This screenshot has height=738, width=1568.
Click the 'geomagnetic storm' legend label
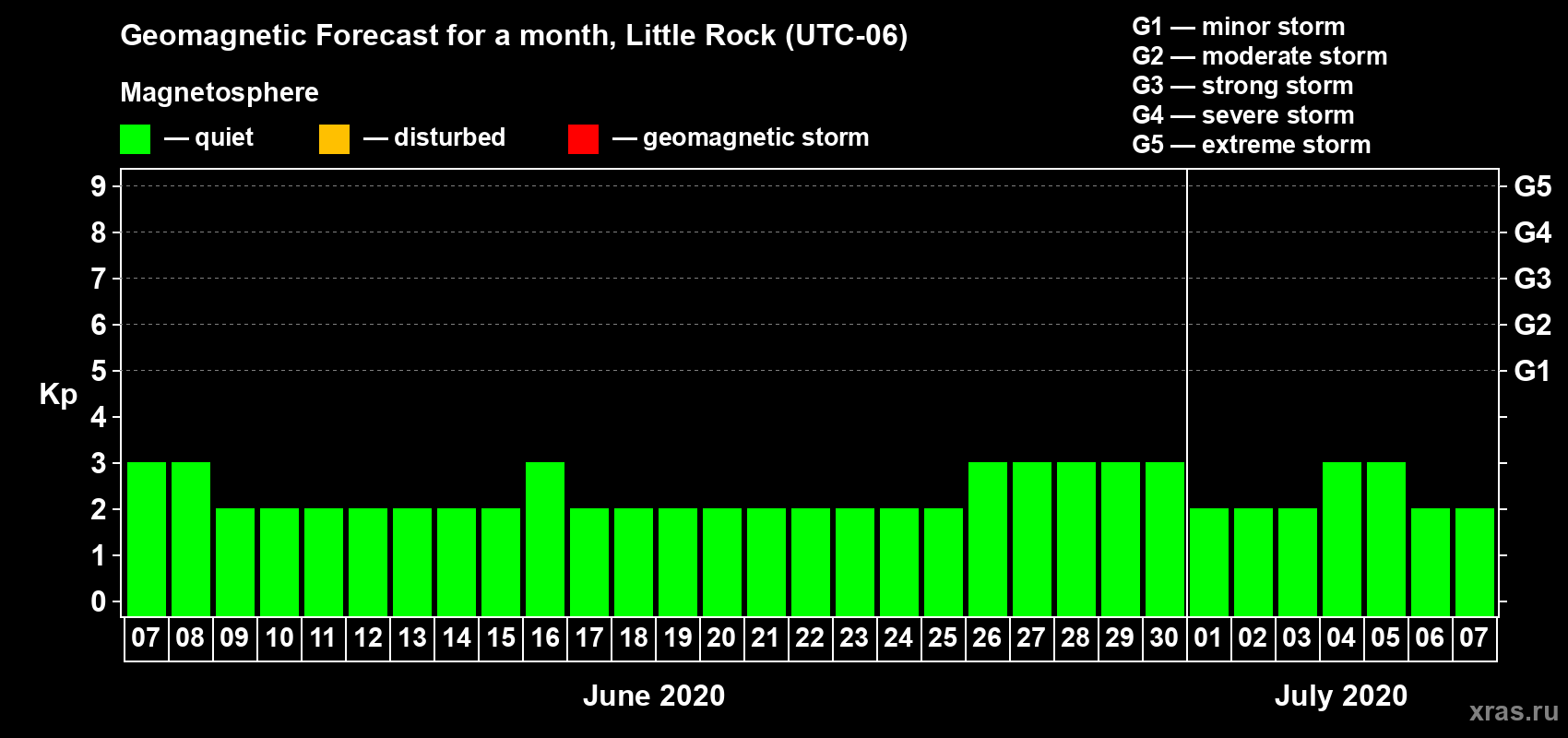tap(755, 137)
